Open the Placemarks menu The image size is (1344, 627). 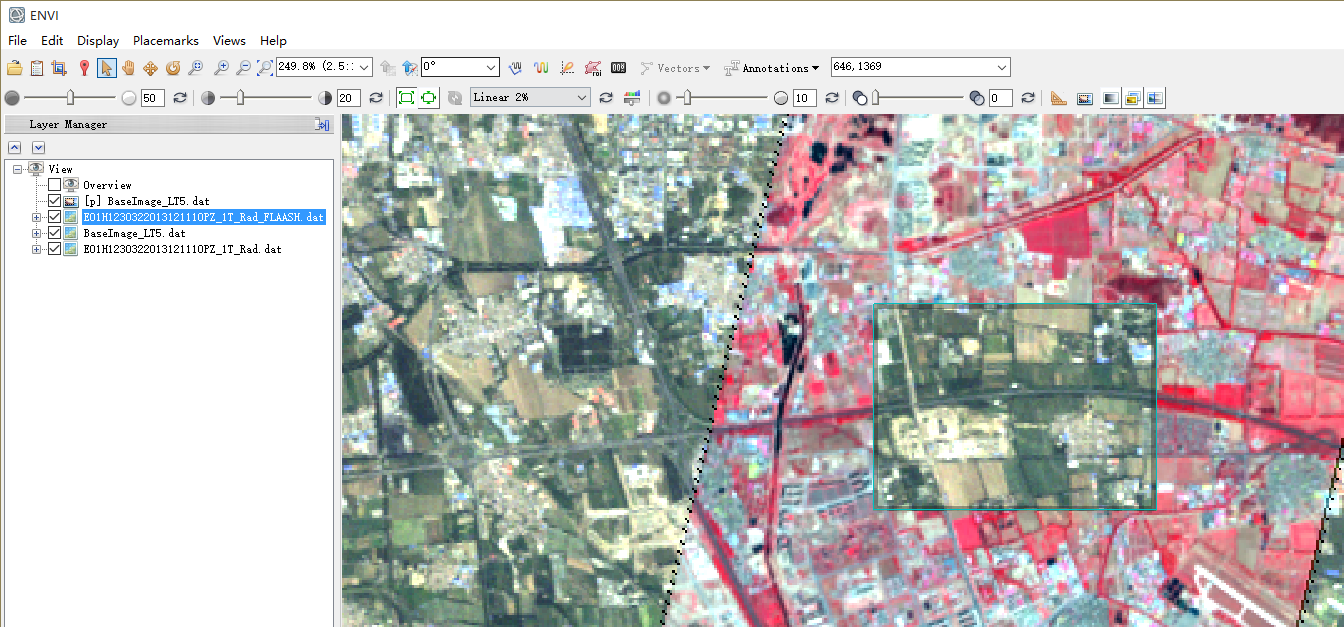tap(166, 41)
